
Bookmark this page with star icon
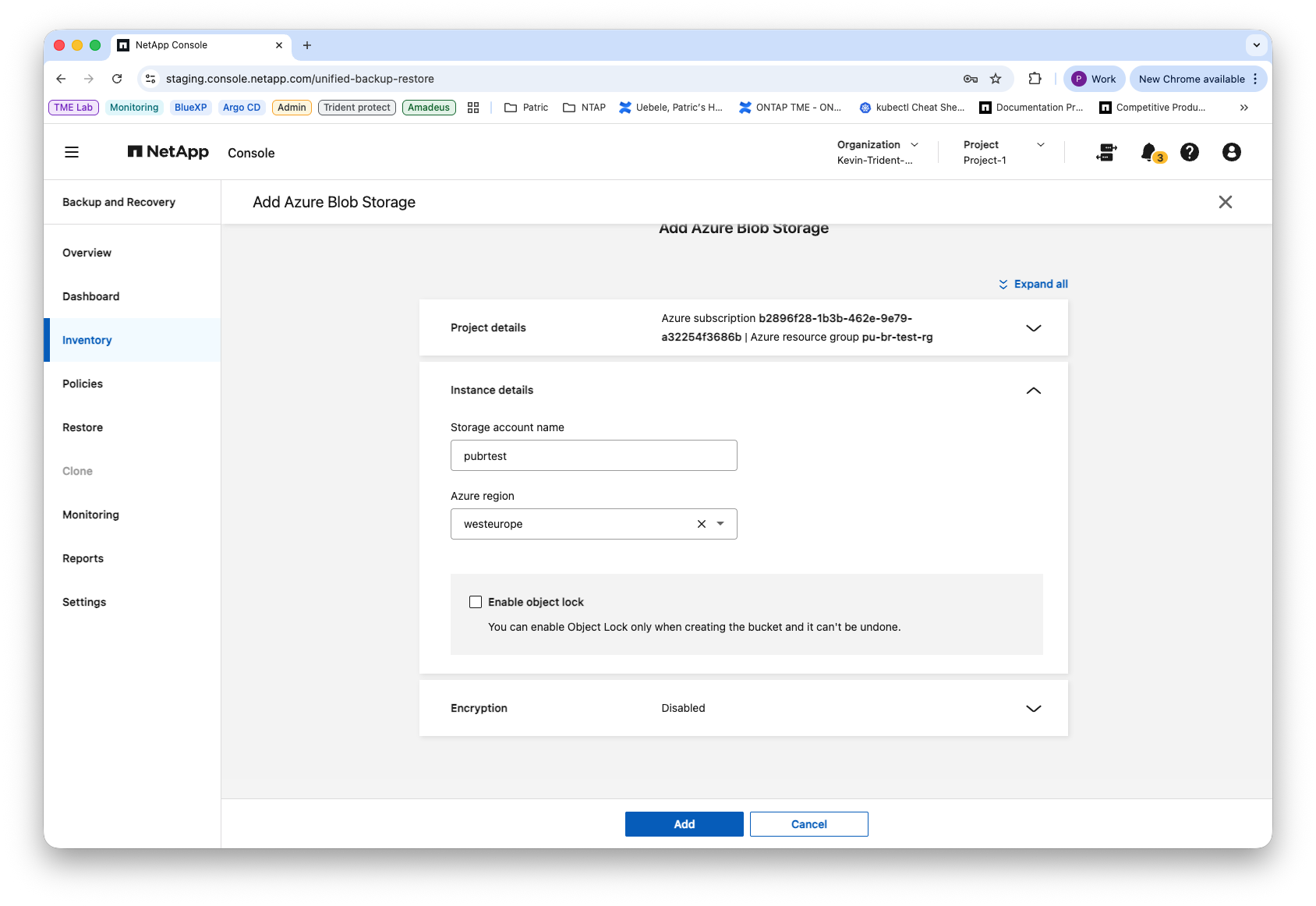pos(996,79)
